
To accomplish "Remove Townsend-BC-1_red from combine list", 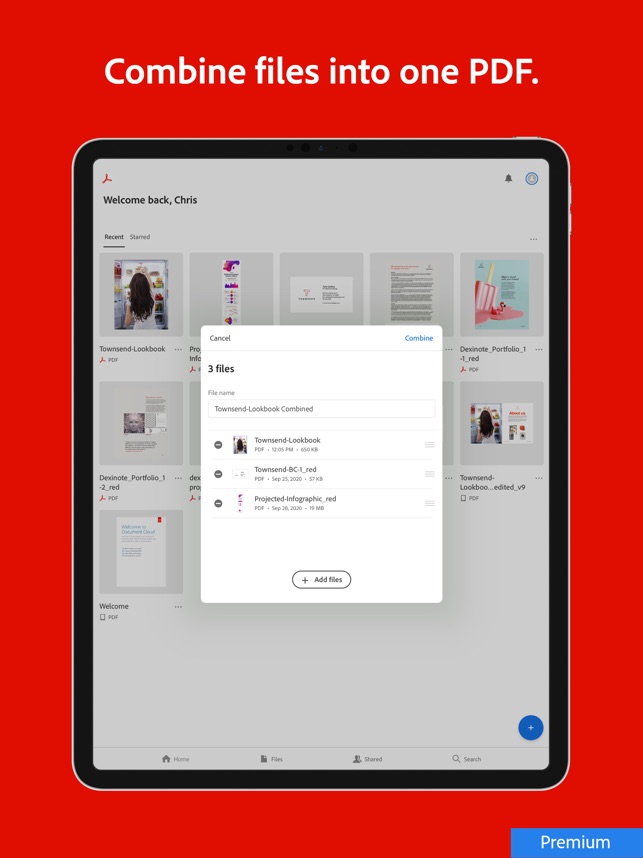I will coord(218,474).
